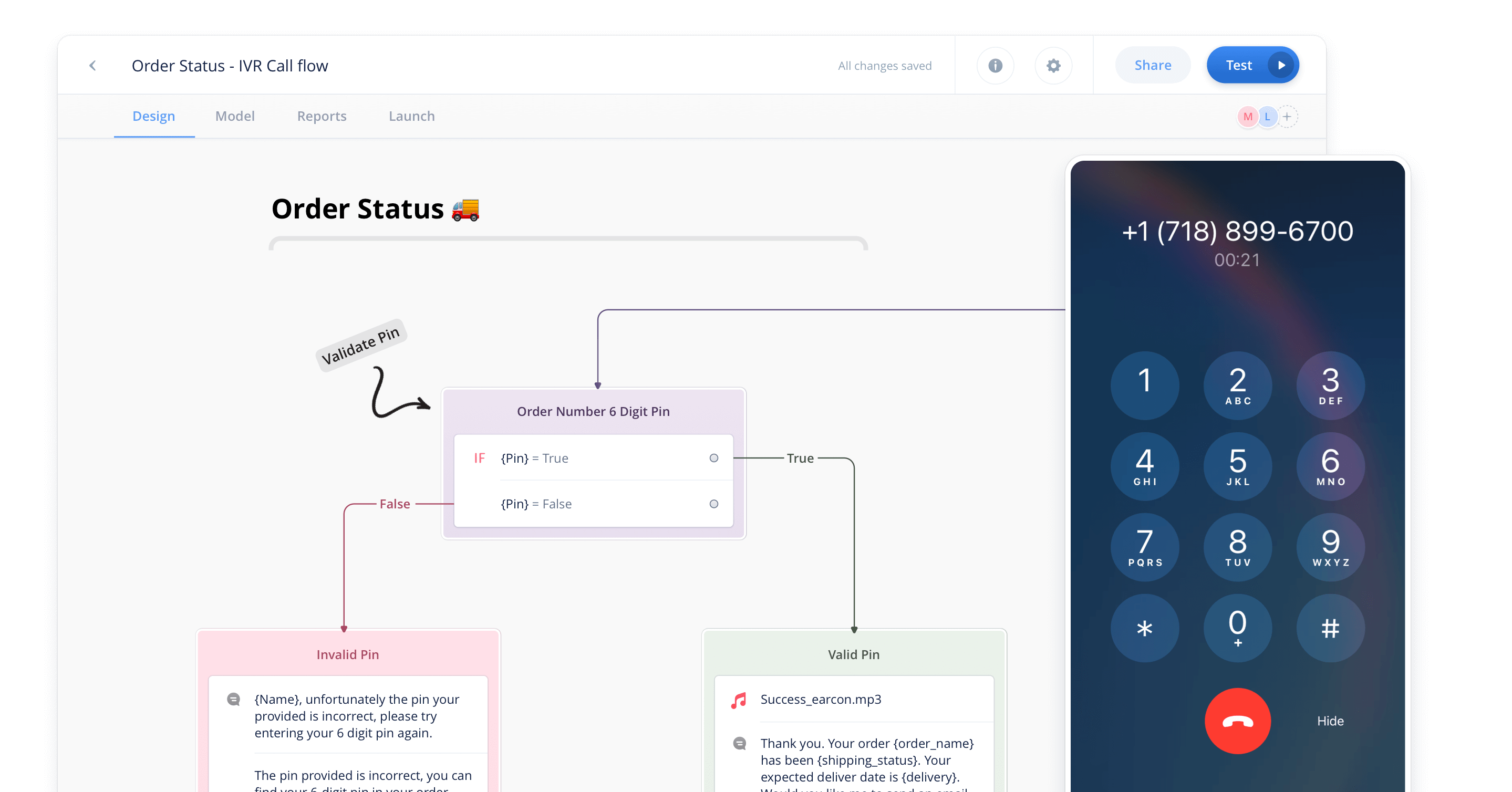Image resolution: width=1512 pixels, height=792 pixels.
Task: Click the back arrow next to Order Status title
Action: (x=93, y=65)
